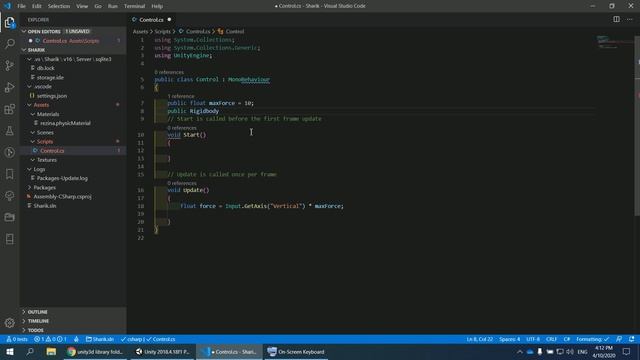640x360 pixels.
Task: Open the editor More Actions menu
Action: pyautogui.click(x=630, y=19)
